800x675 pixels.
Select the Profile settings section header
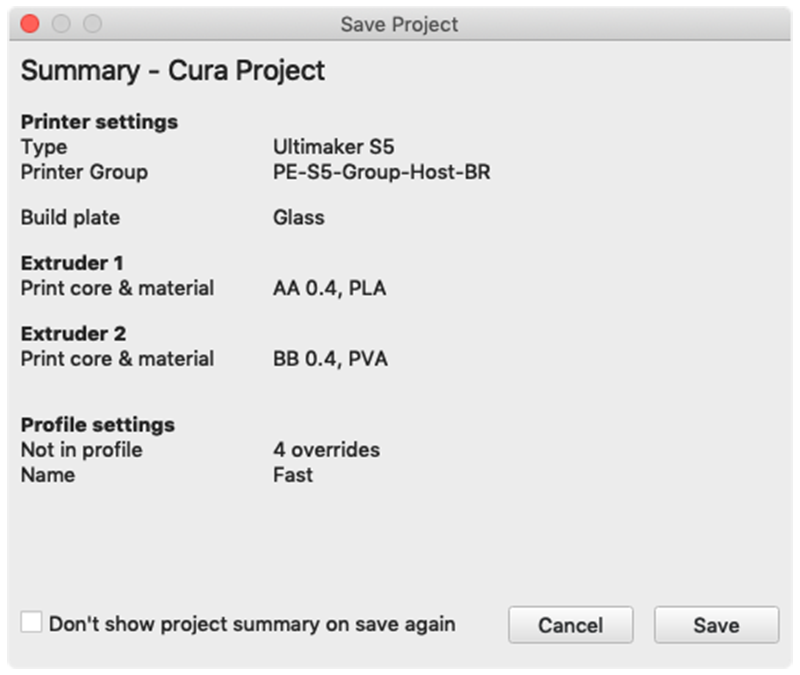pos(98,425)
